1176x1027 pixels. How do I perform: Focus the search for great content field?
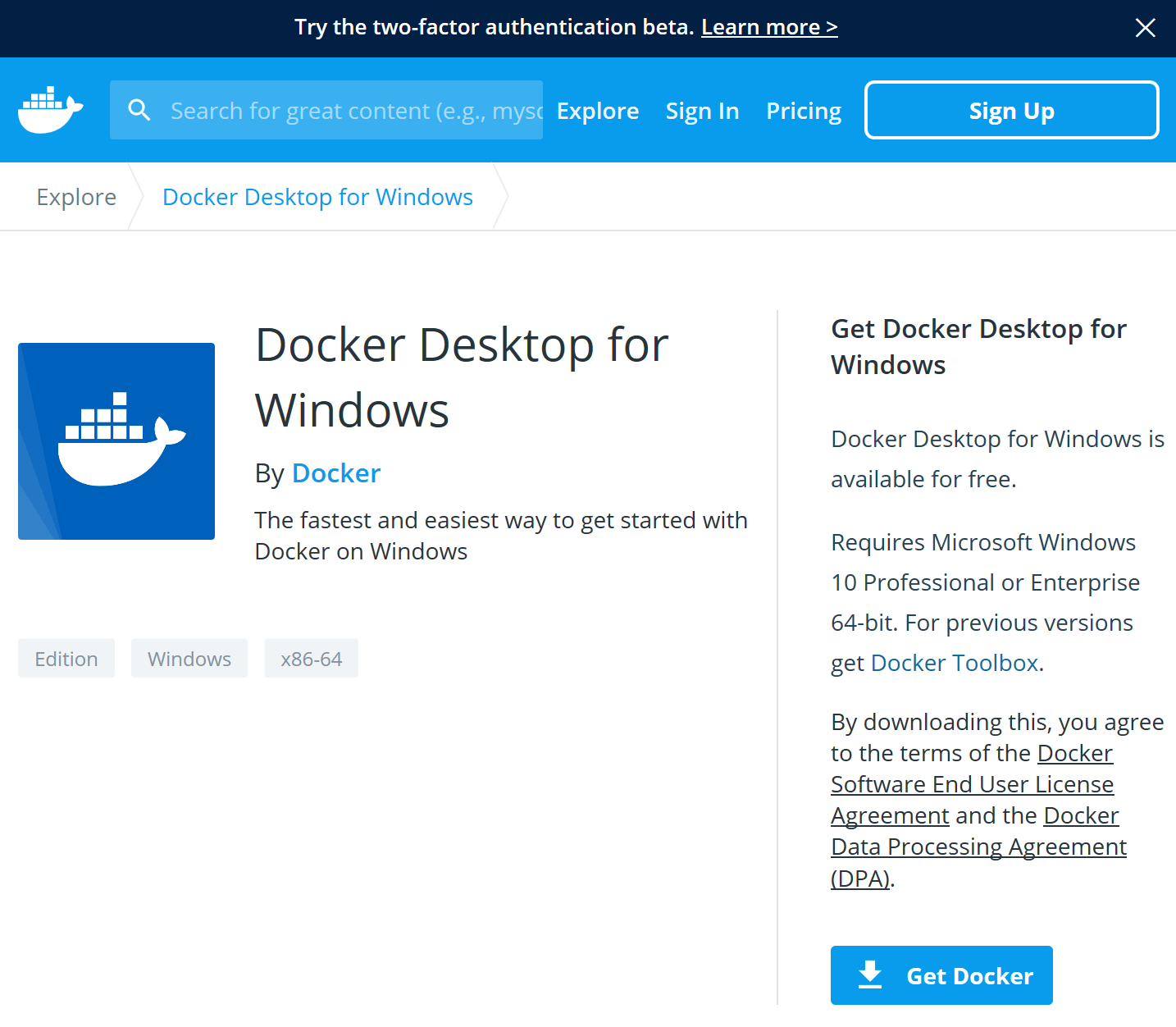tap(326, 110)
